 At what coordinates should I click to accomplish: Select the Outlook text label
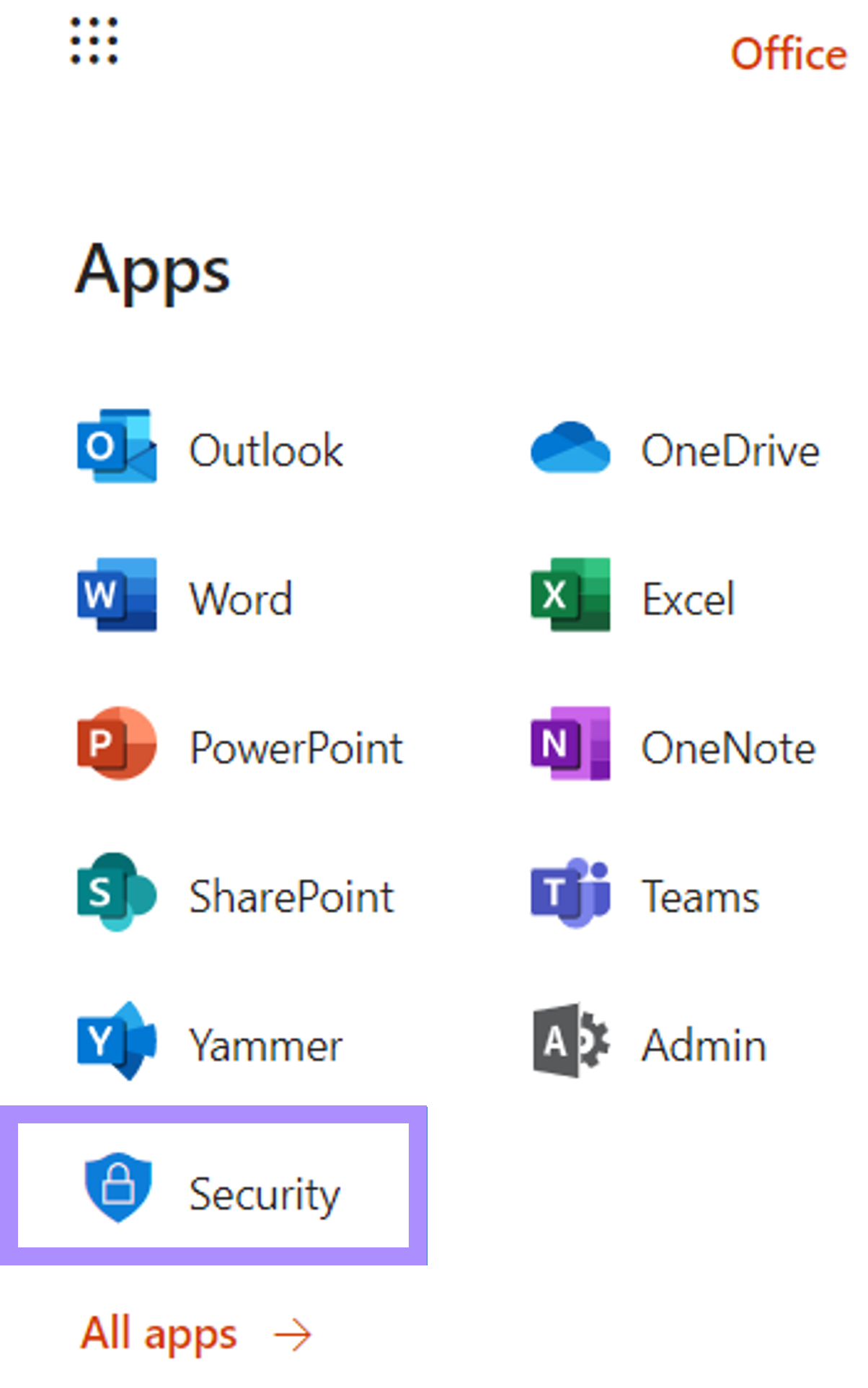pyautogui.click(x=266, y=451)
